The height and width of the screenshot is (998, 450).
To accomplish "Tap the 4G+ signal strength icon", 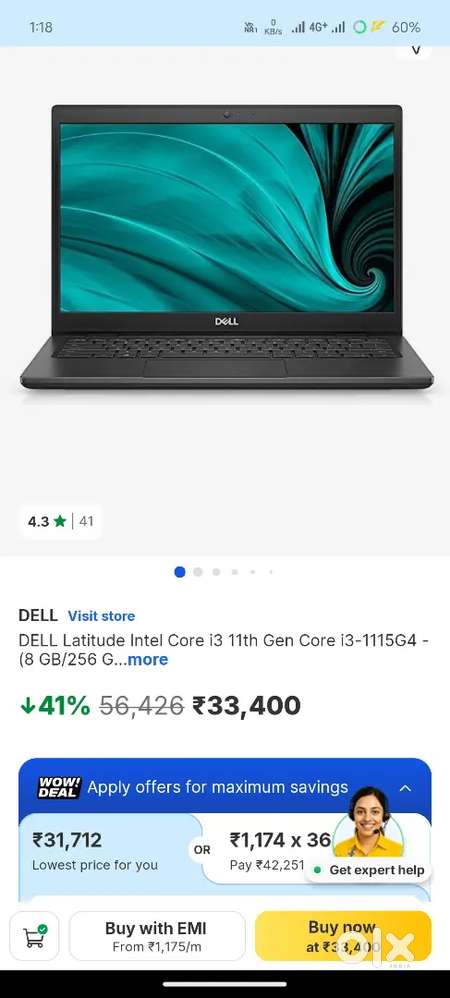I will tap(308, 27).
